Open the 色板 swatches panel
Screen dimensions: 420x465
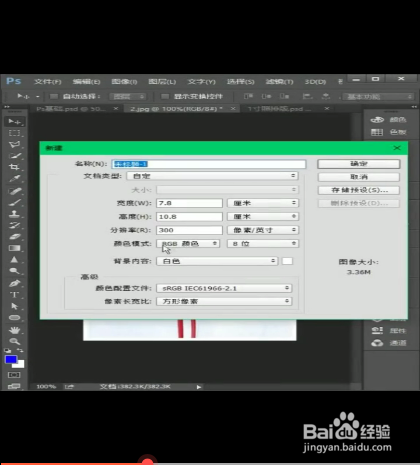tap(388, 132)
